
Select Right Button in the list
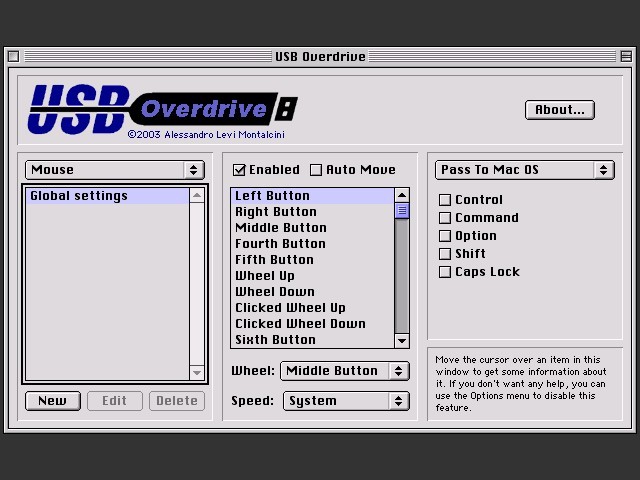point(313,212)
